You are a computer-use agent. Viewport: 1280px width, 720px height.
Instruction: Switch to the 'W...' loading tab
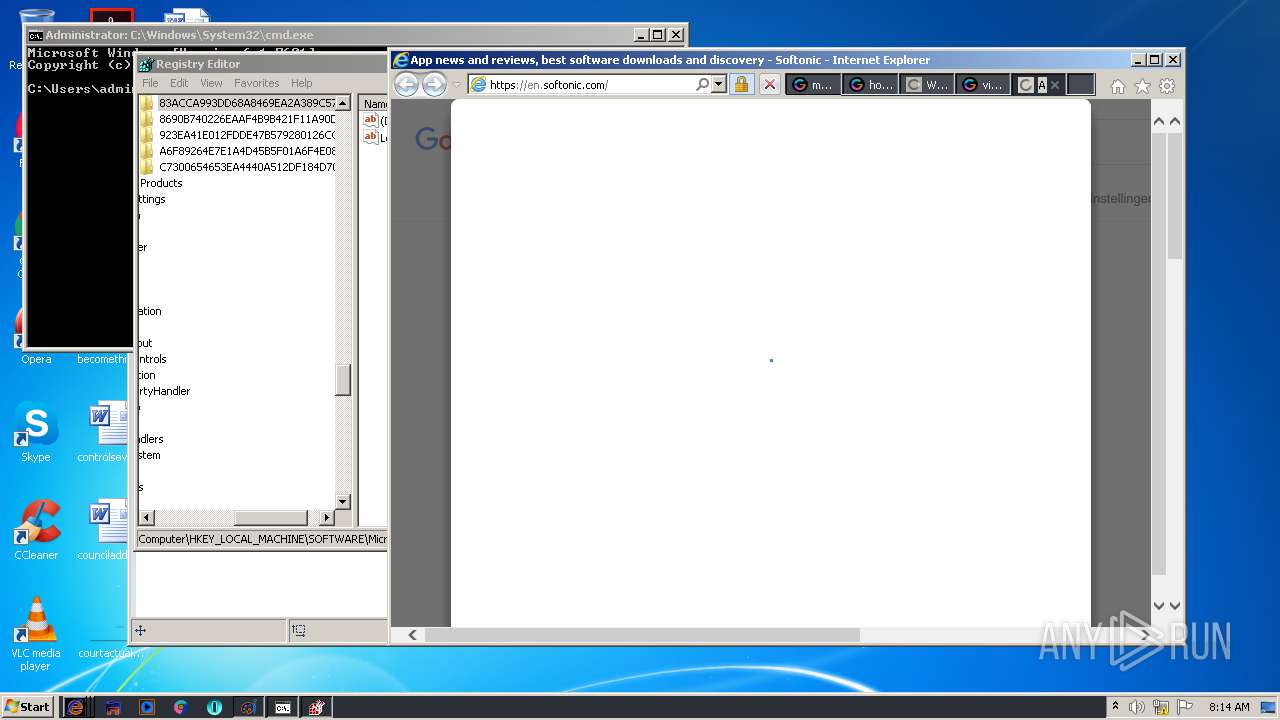[927, 85]
